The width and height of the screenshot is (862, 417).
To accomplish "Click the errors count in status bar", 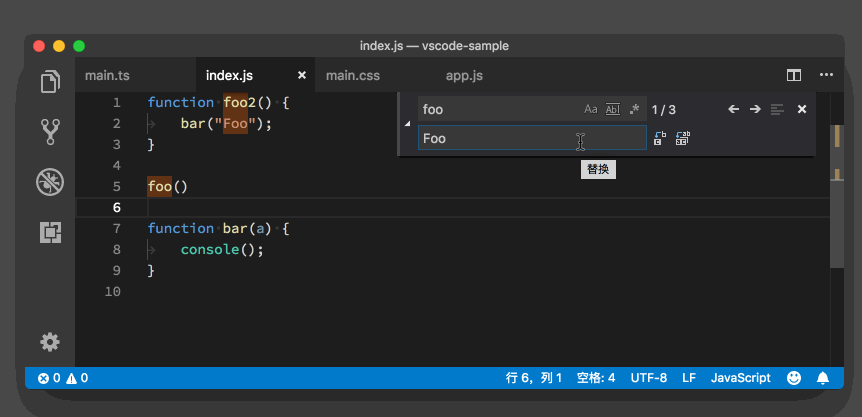I will click(x=49, y=378).
